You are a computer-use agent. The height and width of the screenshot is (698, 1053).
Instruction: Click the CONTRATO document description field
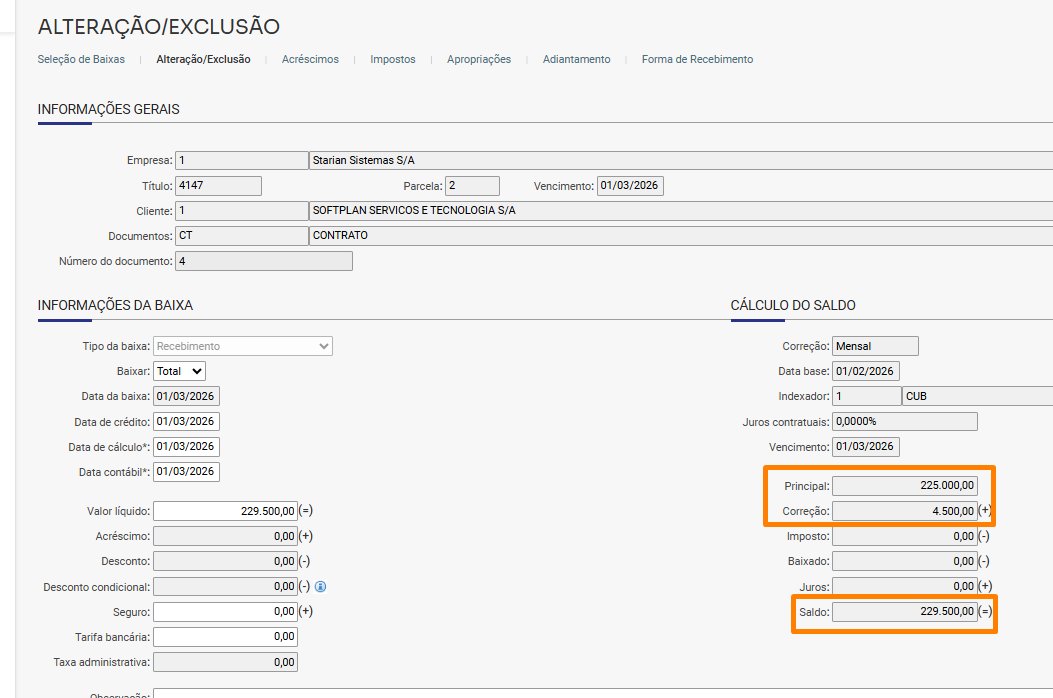click(x=681, y=235)
